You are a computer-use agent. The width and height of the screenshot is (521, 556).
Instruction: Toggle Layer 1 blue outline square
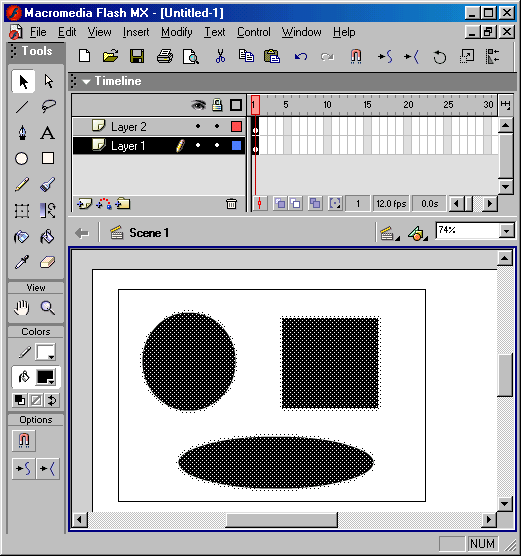pos(236,146)
